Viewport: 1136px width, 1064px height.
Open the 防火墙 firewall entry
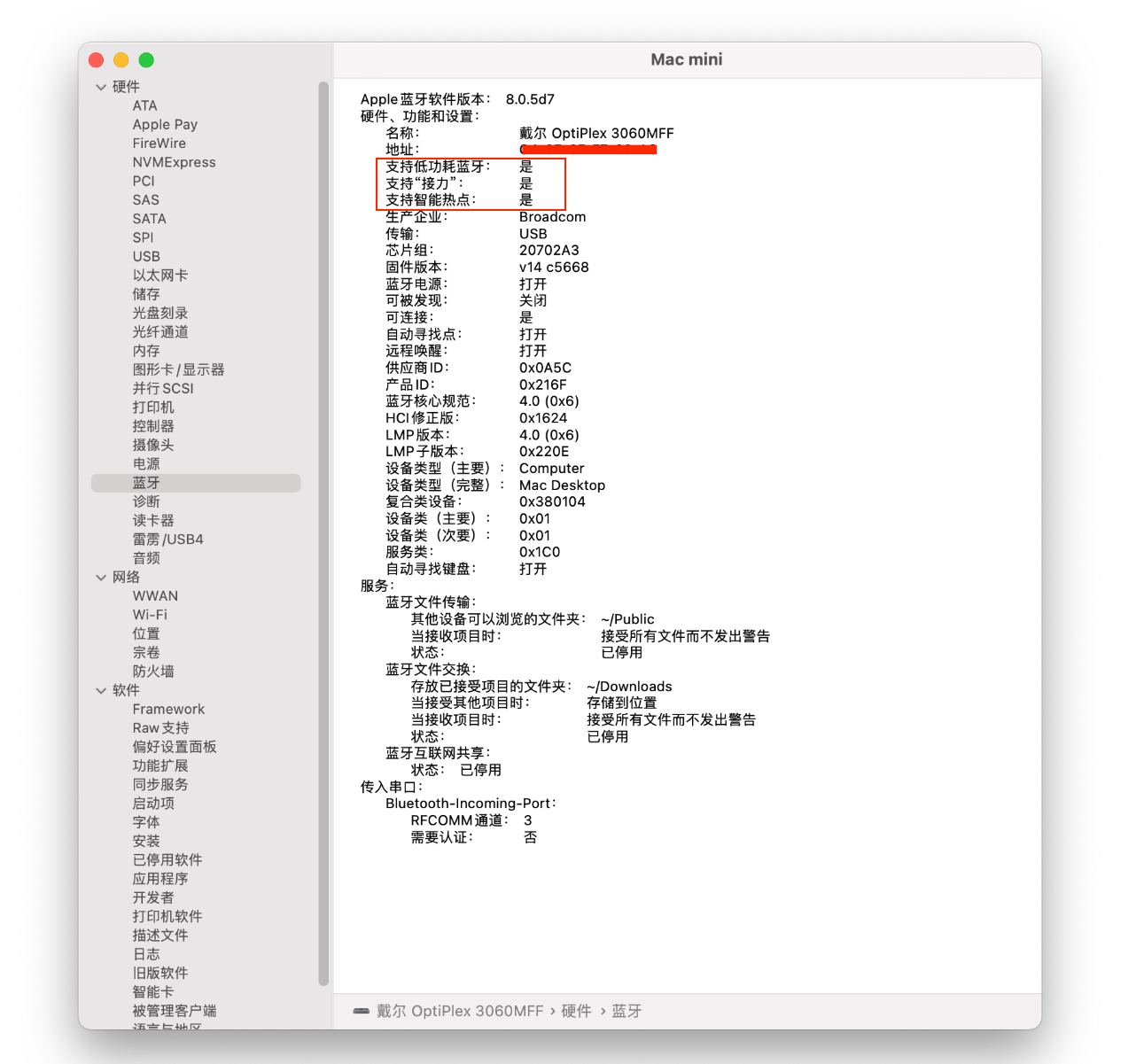[153, 672]
